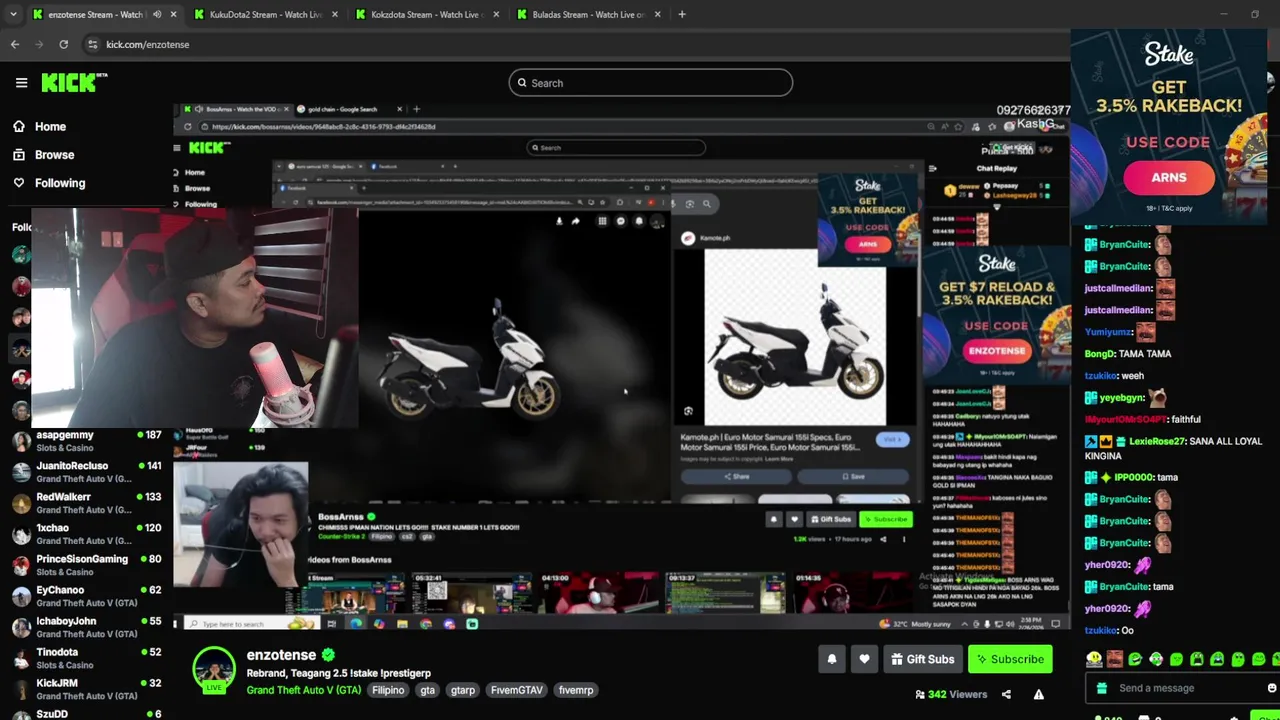Click the Following link in sidebar

[60, 183]
